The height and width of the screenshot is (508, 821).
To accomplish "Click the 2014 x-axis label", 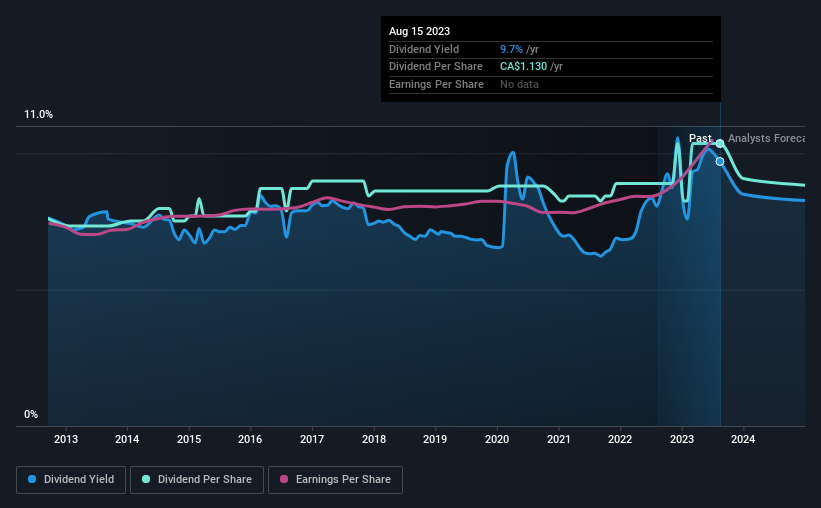I will [127, 439].
